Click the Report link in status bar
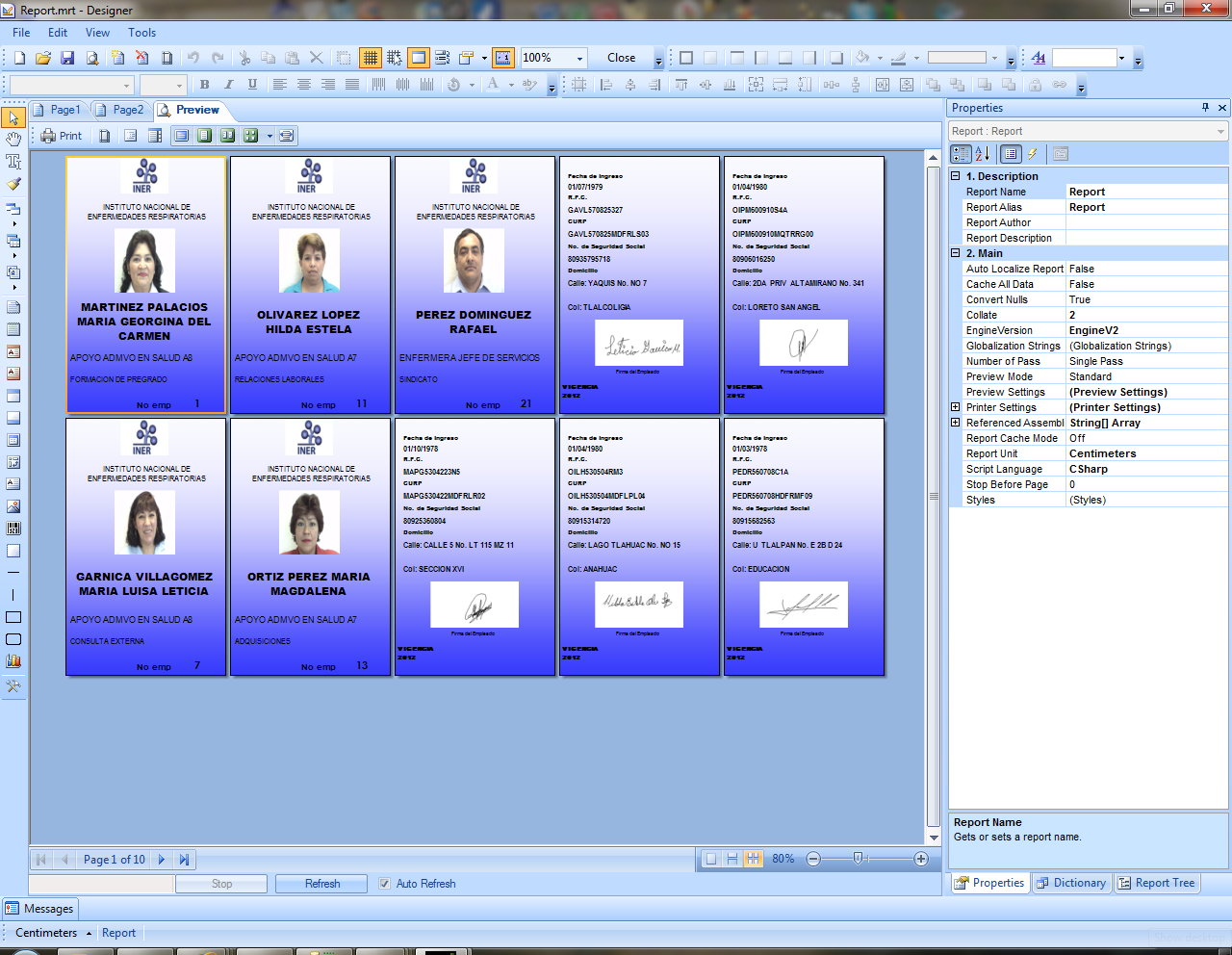The height and width of the screenshot is (955, 1232). coord(118,933)
